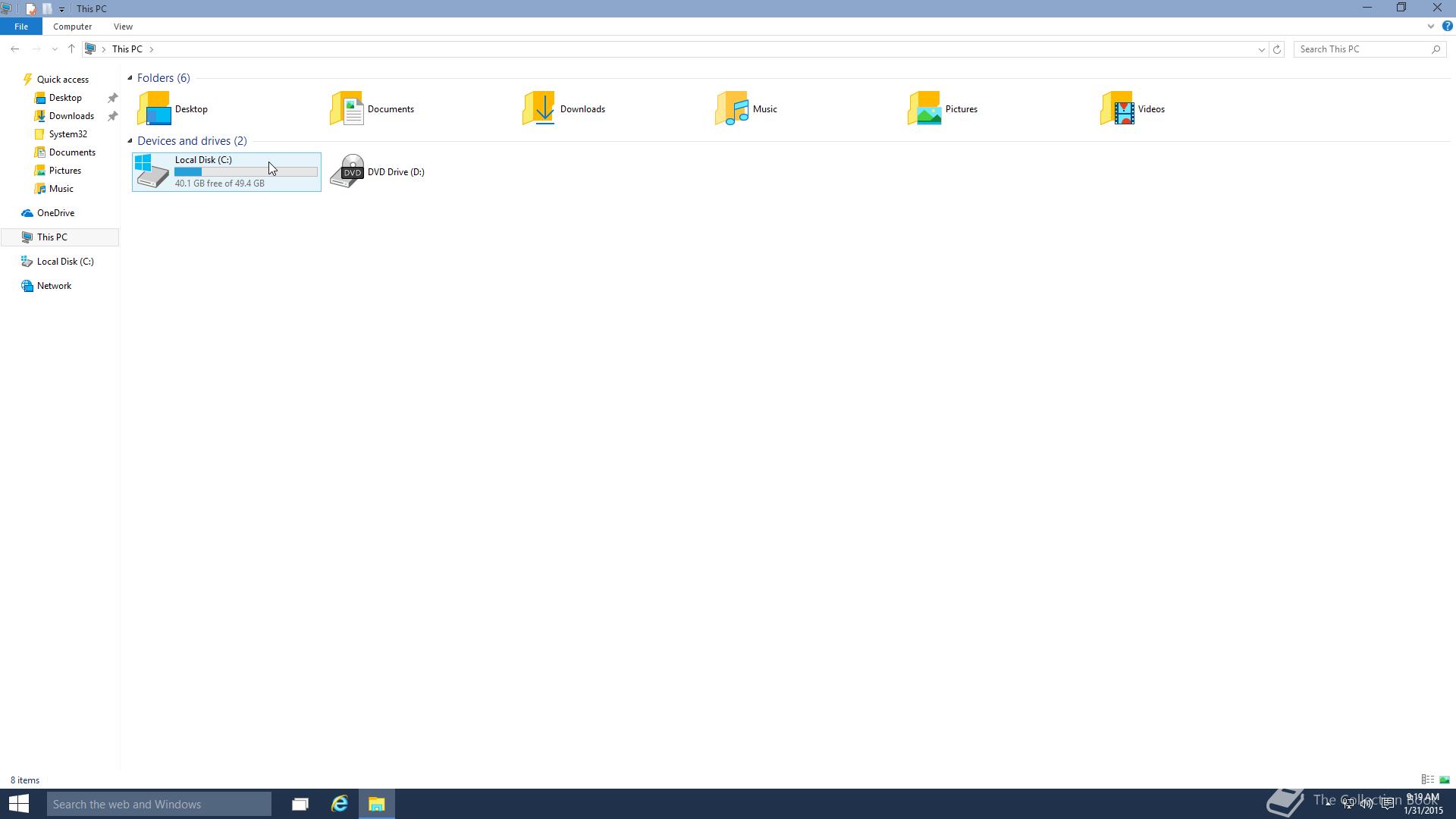Open Action Center notification icon
This screenshot has height=819, width=1456.
pos(1388,804)
